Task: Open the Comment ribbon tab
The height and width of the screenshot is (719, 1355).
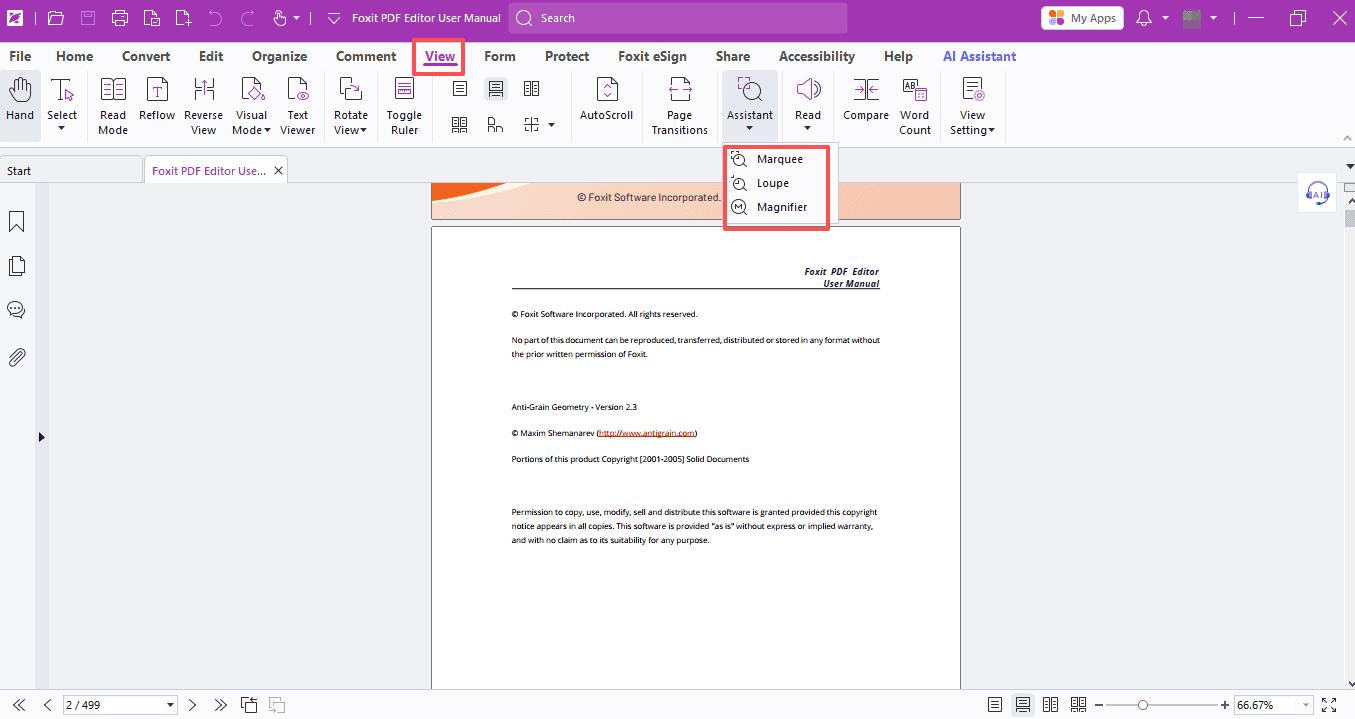Action: (x=366, y=56)
